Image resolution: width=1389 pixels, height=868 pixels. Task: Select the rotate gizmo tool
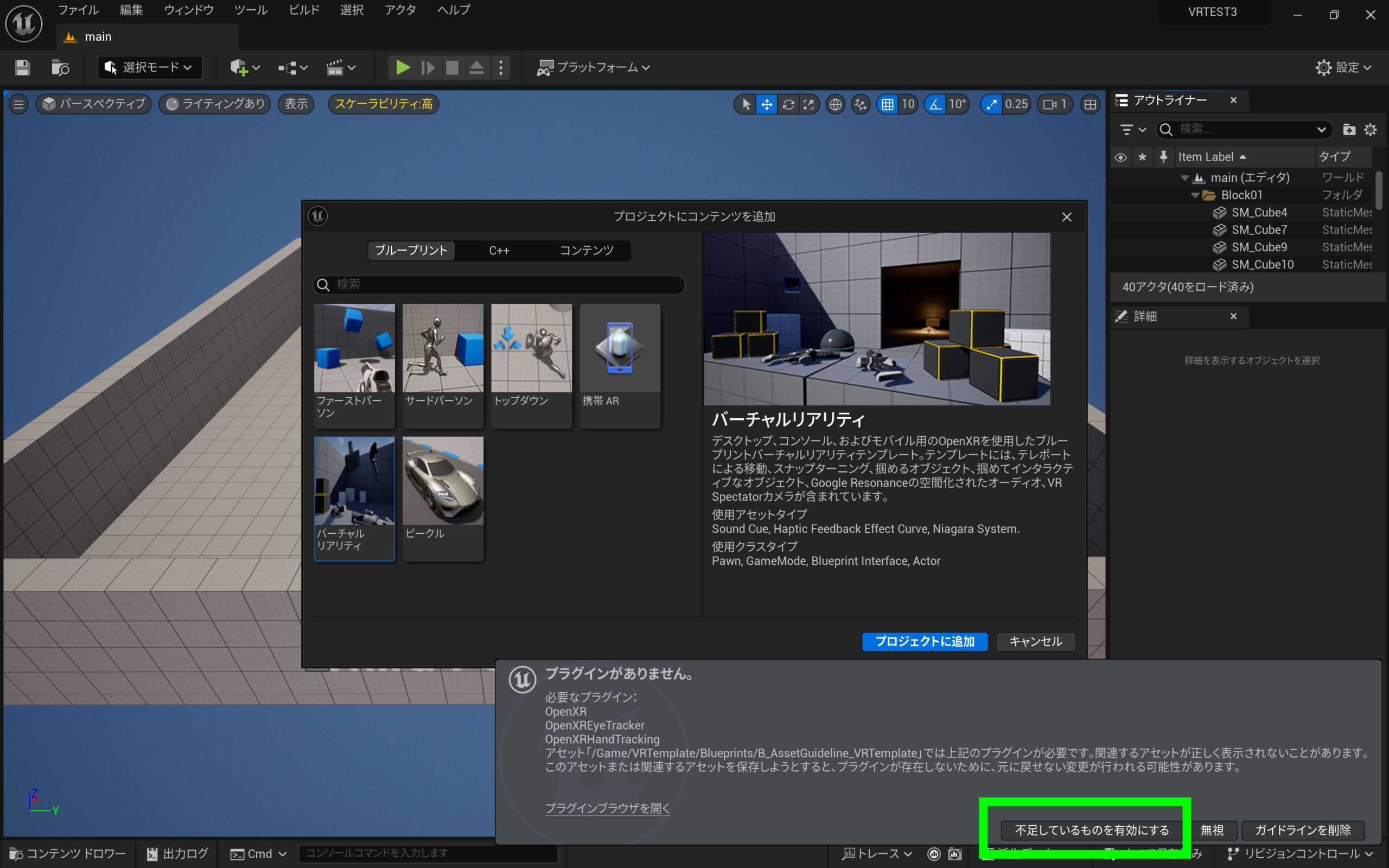(788, 104)
